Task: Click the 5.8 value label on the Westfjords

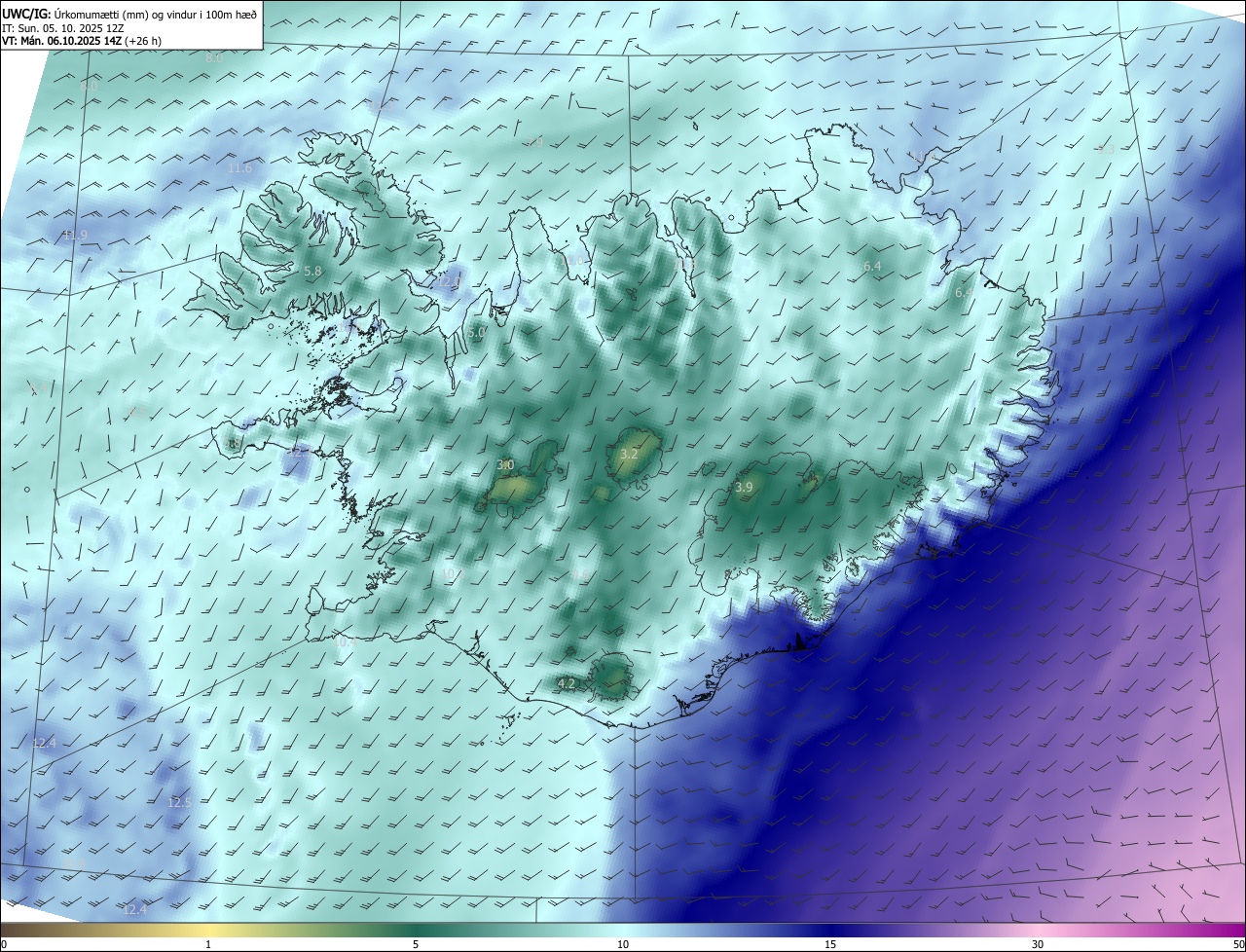Action: click(x=312, y=272)
